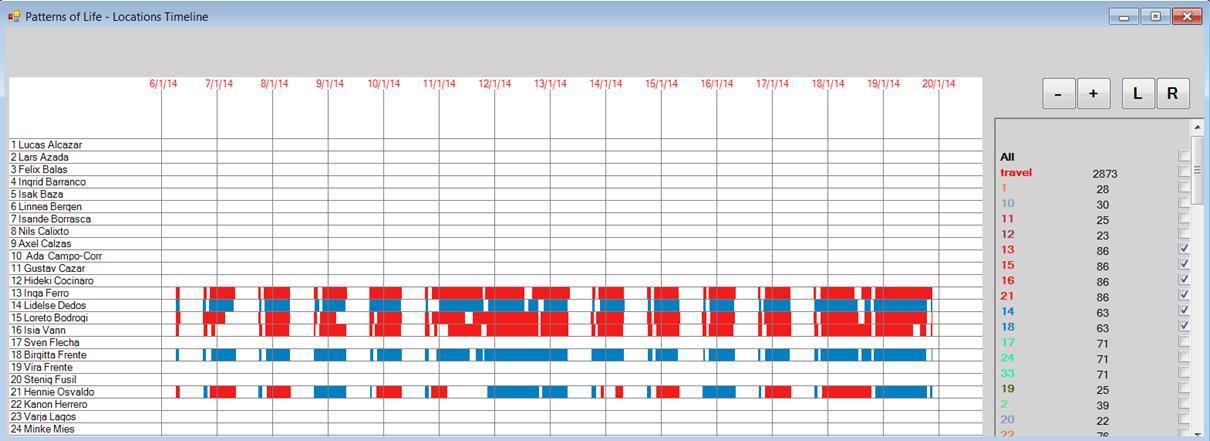Tick the travel checkbox
The width and height of the screenshot is (1210, 441).
coord(1184,173)
